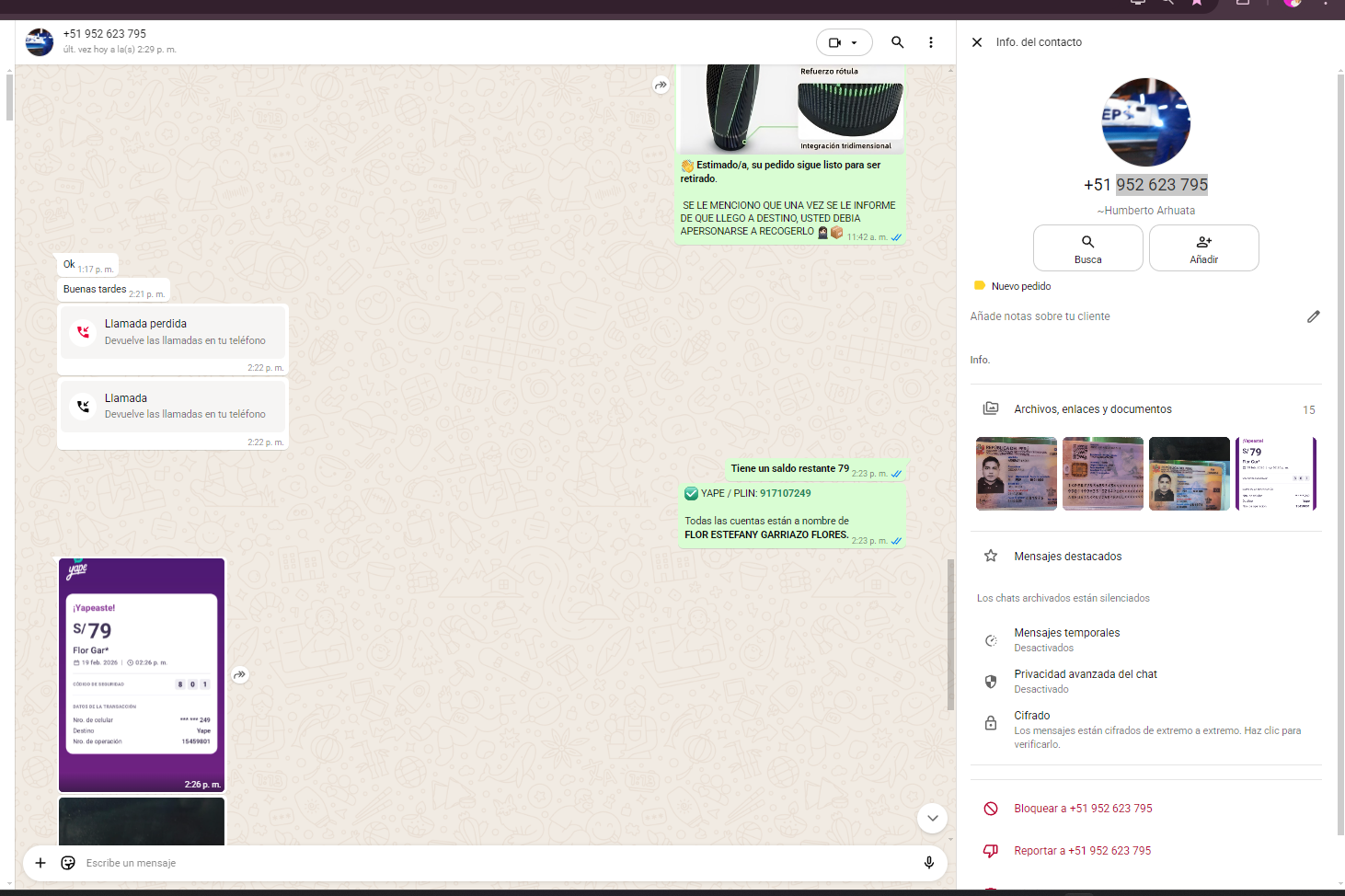Screen dimensions: 1345x896
Task: Click the plus attach icon
Action: [x=40, y=863]
